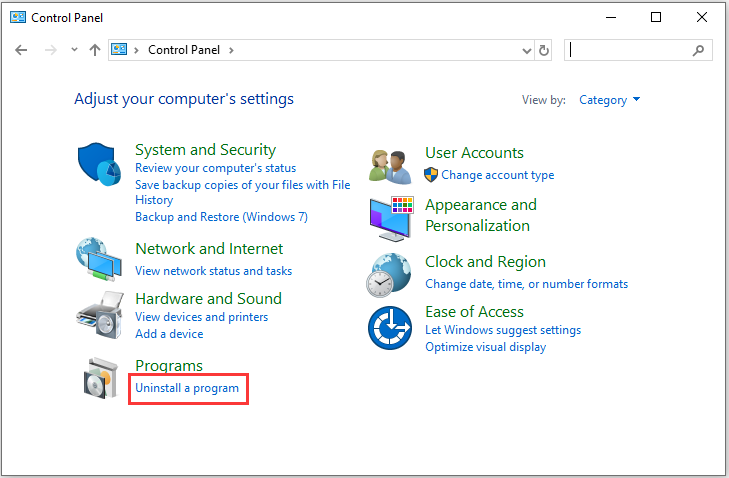Click the UAC shield beside Change account type
Viewport: 729px width, 478px height.
click(431, 175)
